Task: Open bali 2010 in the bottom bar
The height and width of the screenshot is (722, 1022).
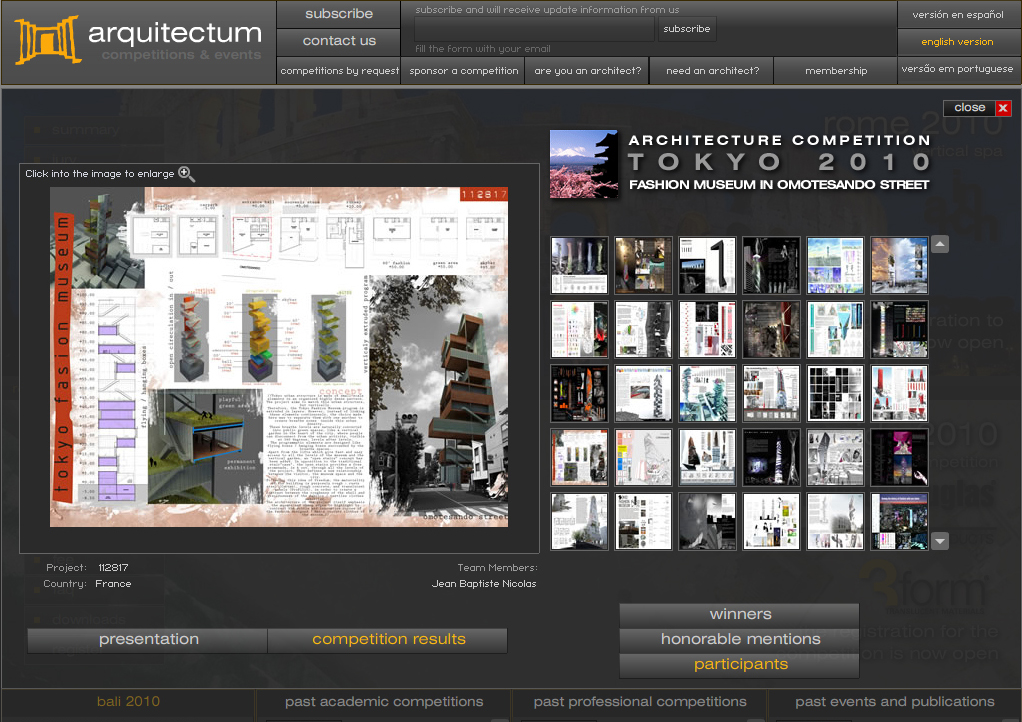Action: [x=128, y=702]
